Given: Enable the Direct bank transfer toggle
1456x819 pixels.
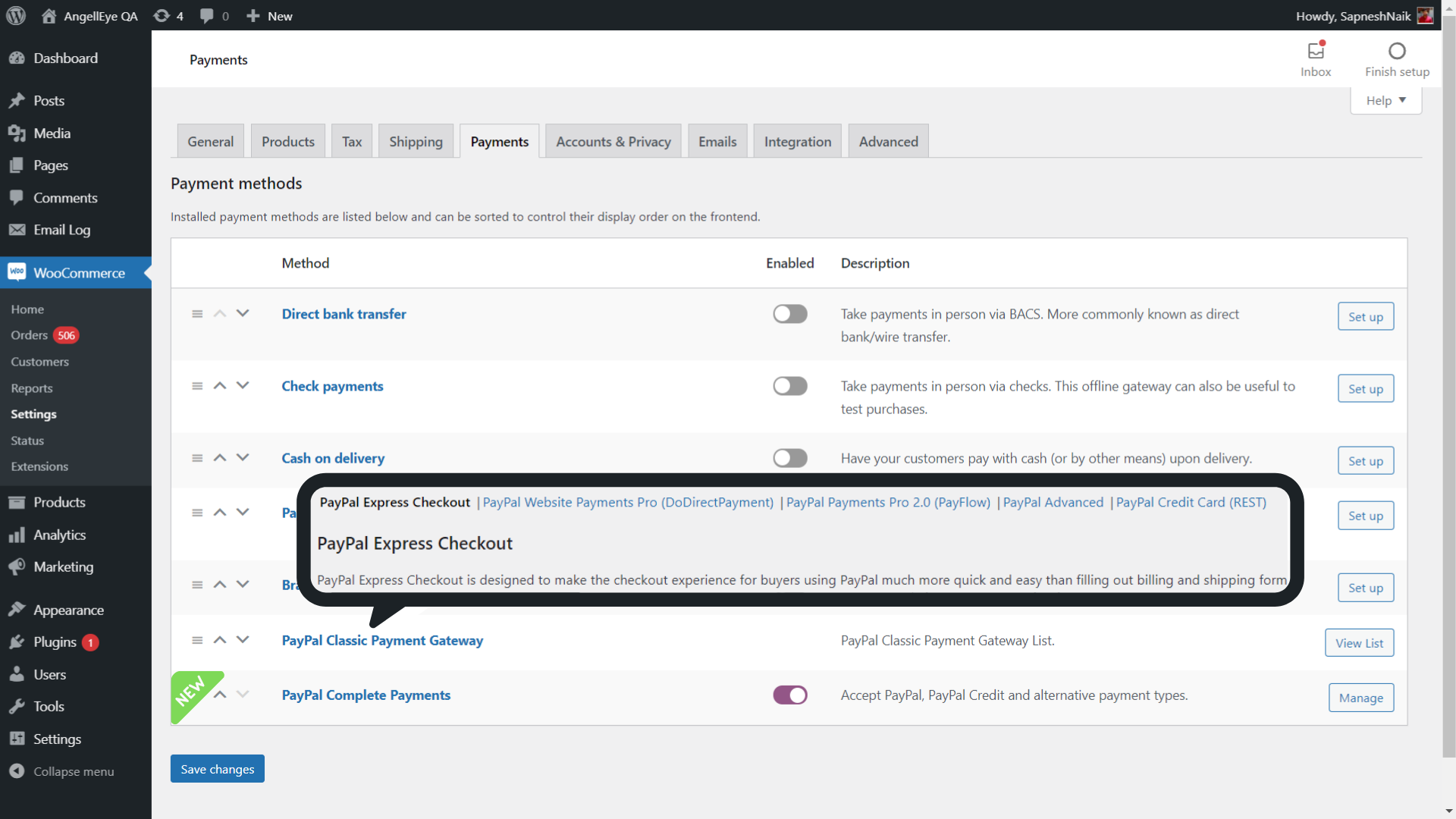Looking at the screenshot, I should point(790,314).
